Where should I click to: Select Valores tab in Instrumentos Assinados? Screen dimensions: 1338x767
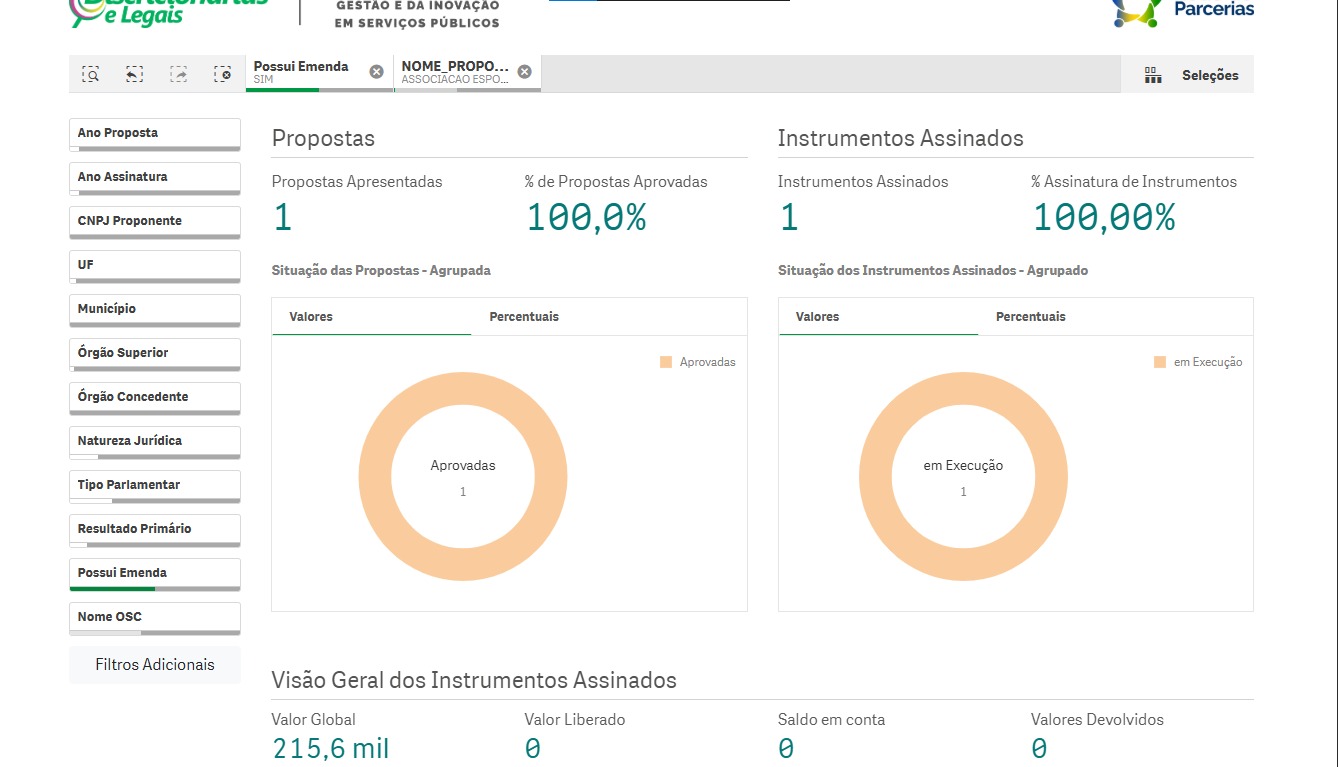point(817,317)
